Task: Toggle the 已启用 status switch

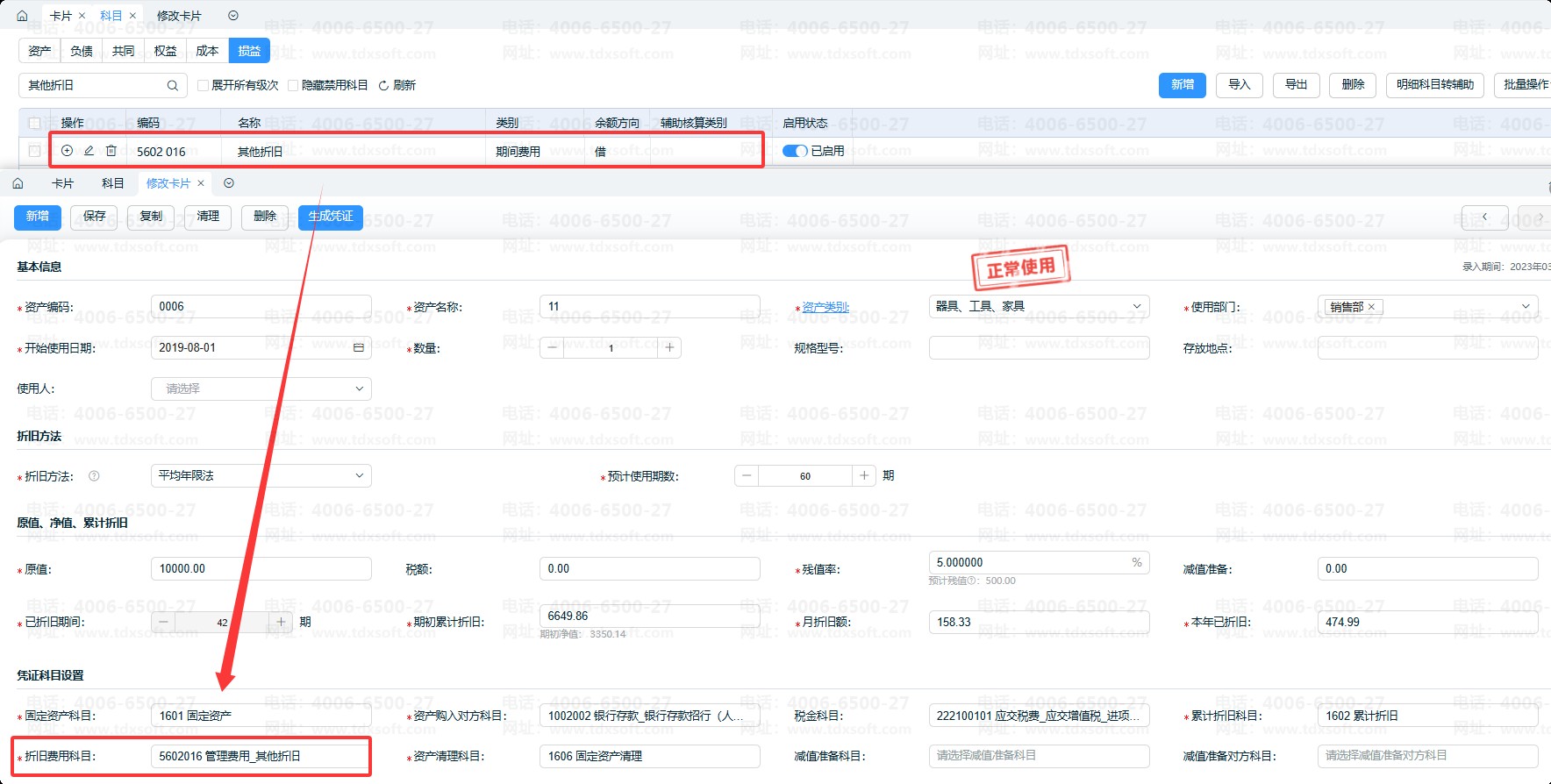Action: click(x=795, y=151)
